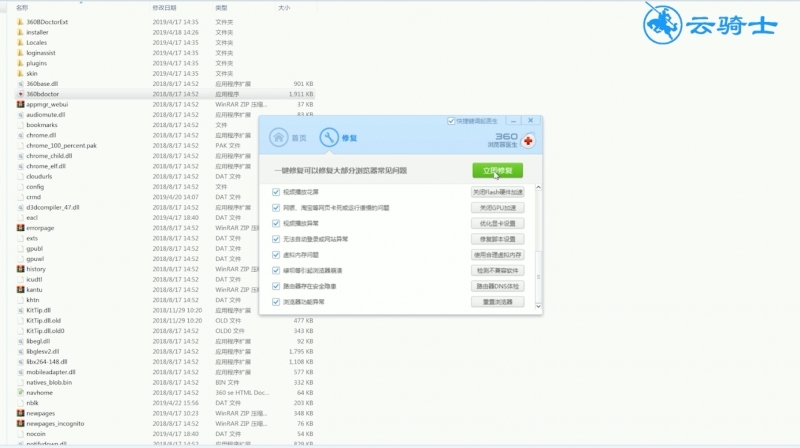Select the plugins folder icon
Screen dimensions: 800x448
[20, 63]
